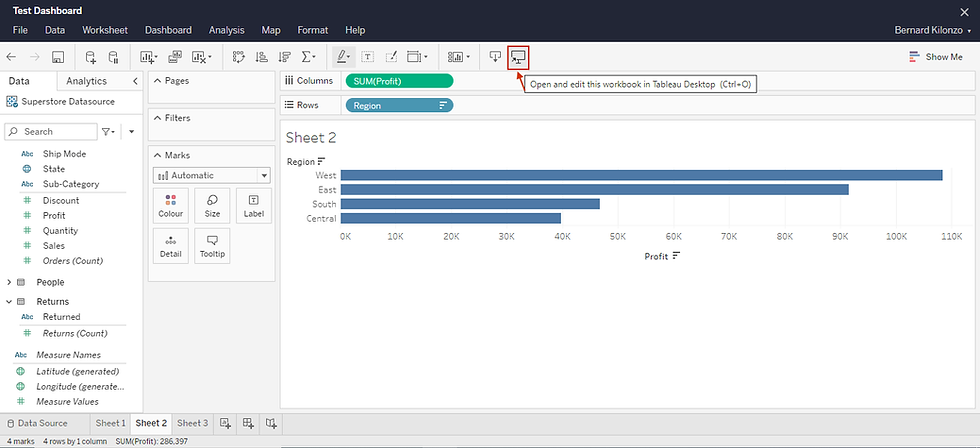Open data pane view options dropdown arrow

(131, 132)
